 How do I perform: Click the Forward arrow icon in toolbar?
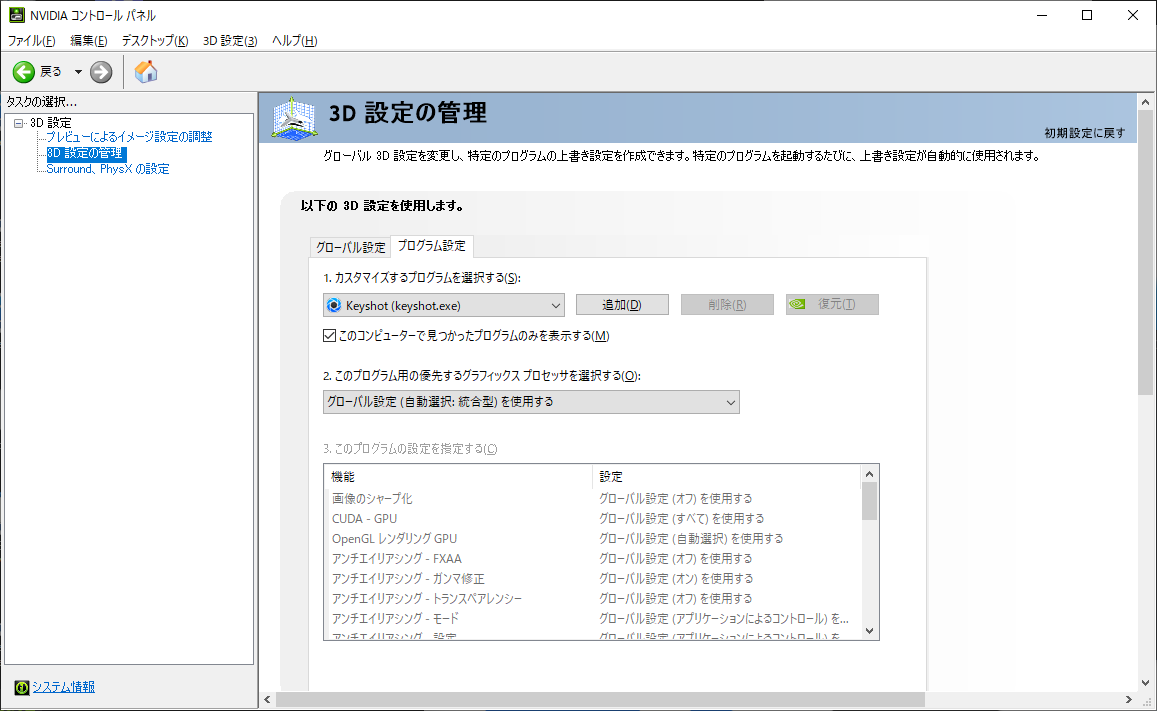pos(101,72)
